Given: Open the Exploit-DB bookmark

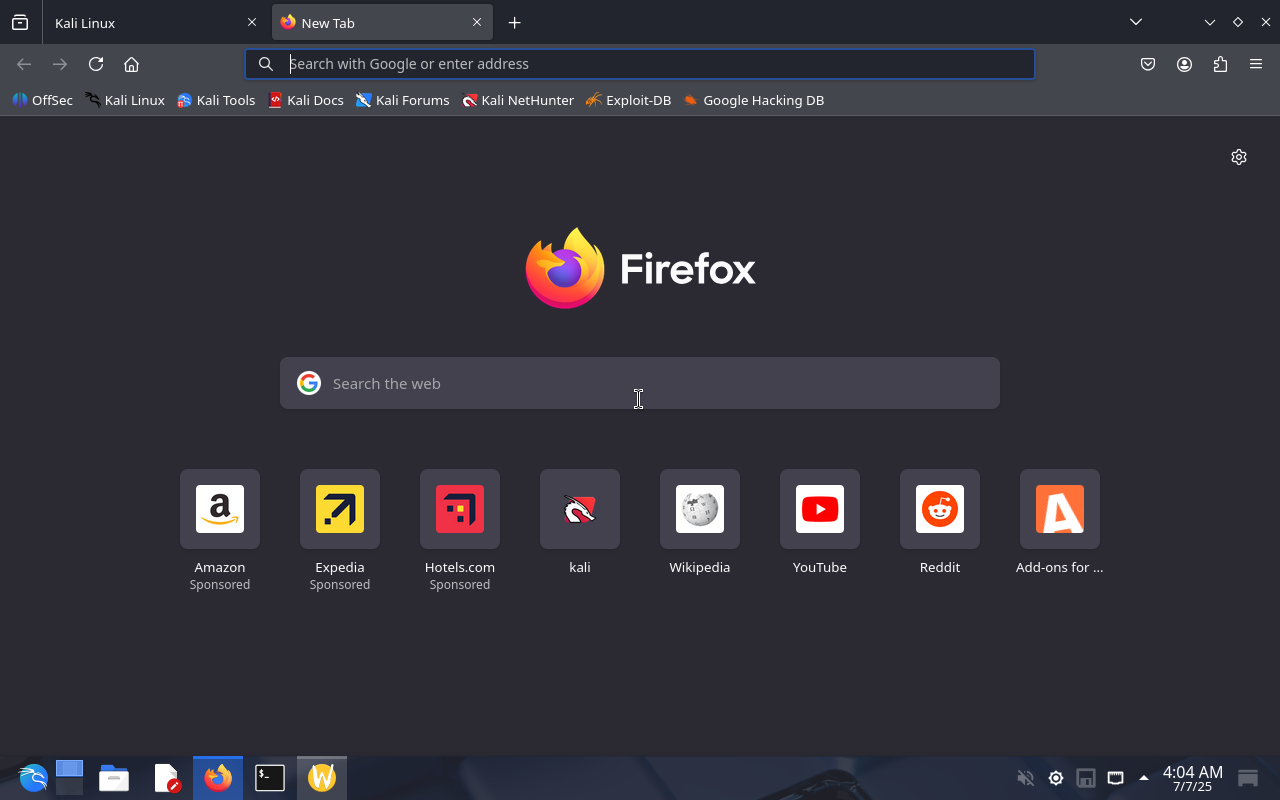Looking at the screenshot, I should (629, 100).
